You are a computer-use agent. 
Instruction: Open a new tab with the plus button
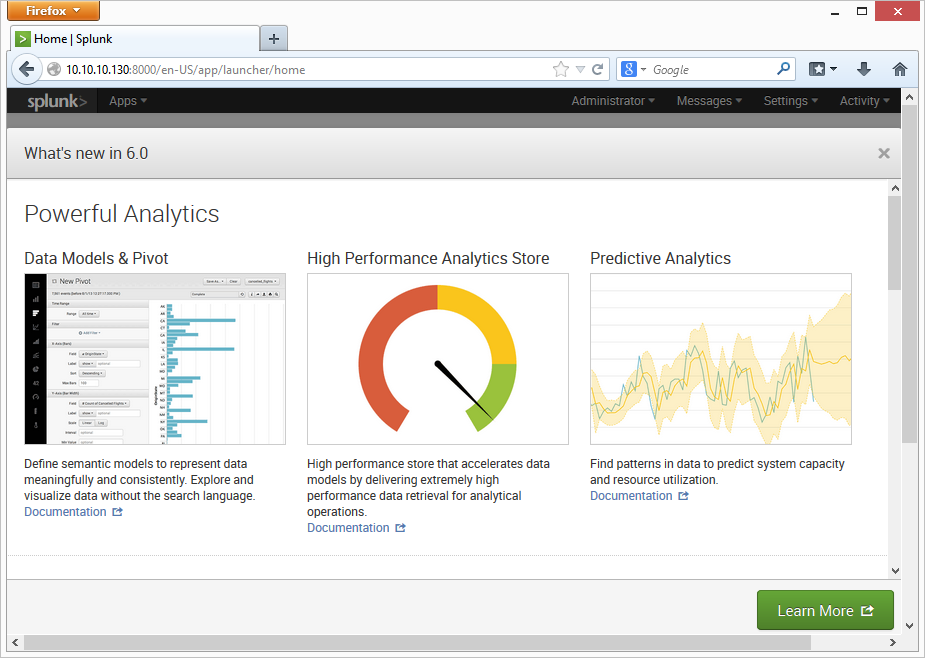(x=274, y=39)
